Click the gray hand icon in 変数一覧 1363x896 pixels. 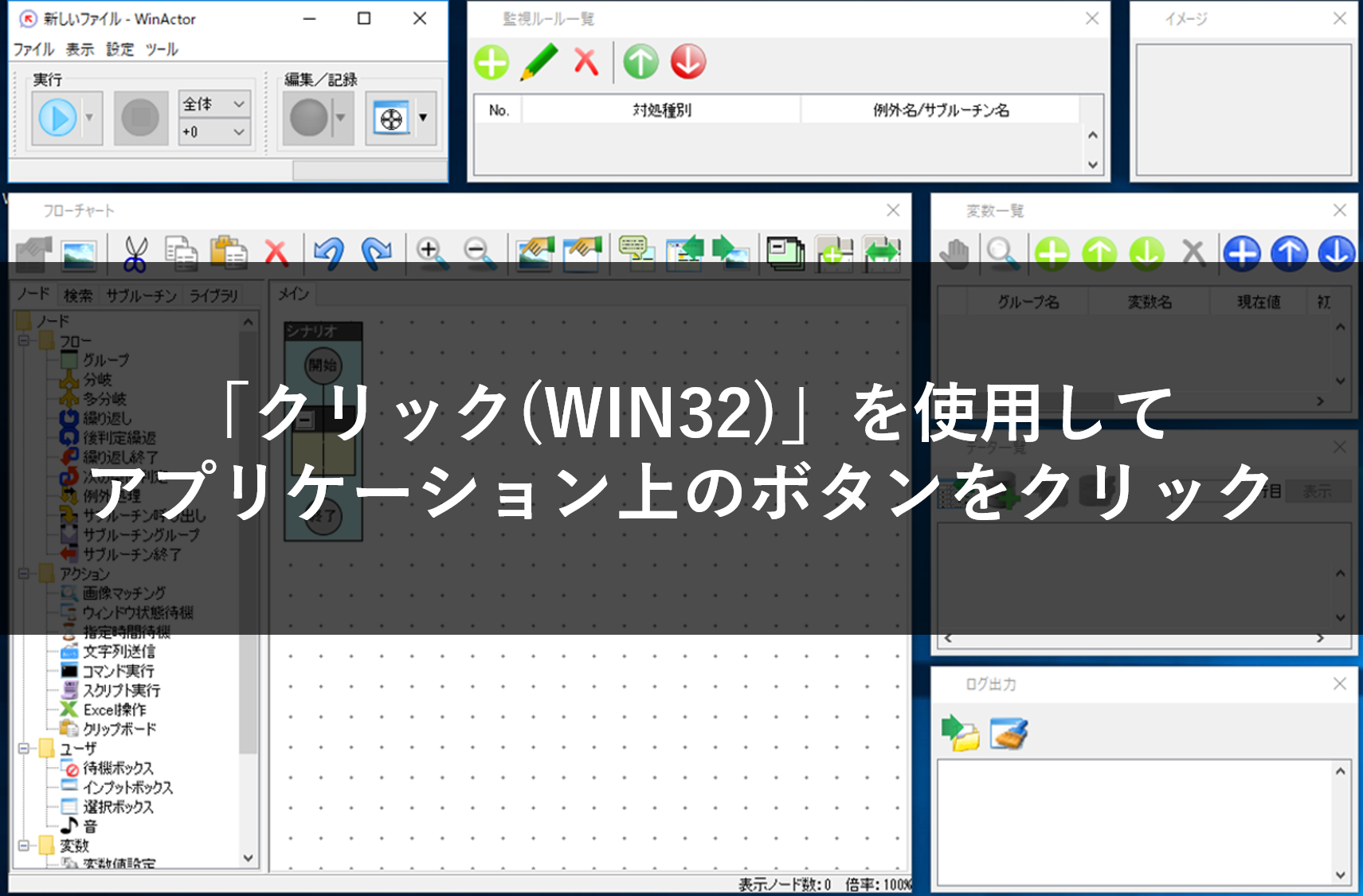click(x=954, y=253)
